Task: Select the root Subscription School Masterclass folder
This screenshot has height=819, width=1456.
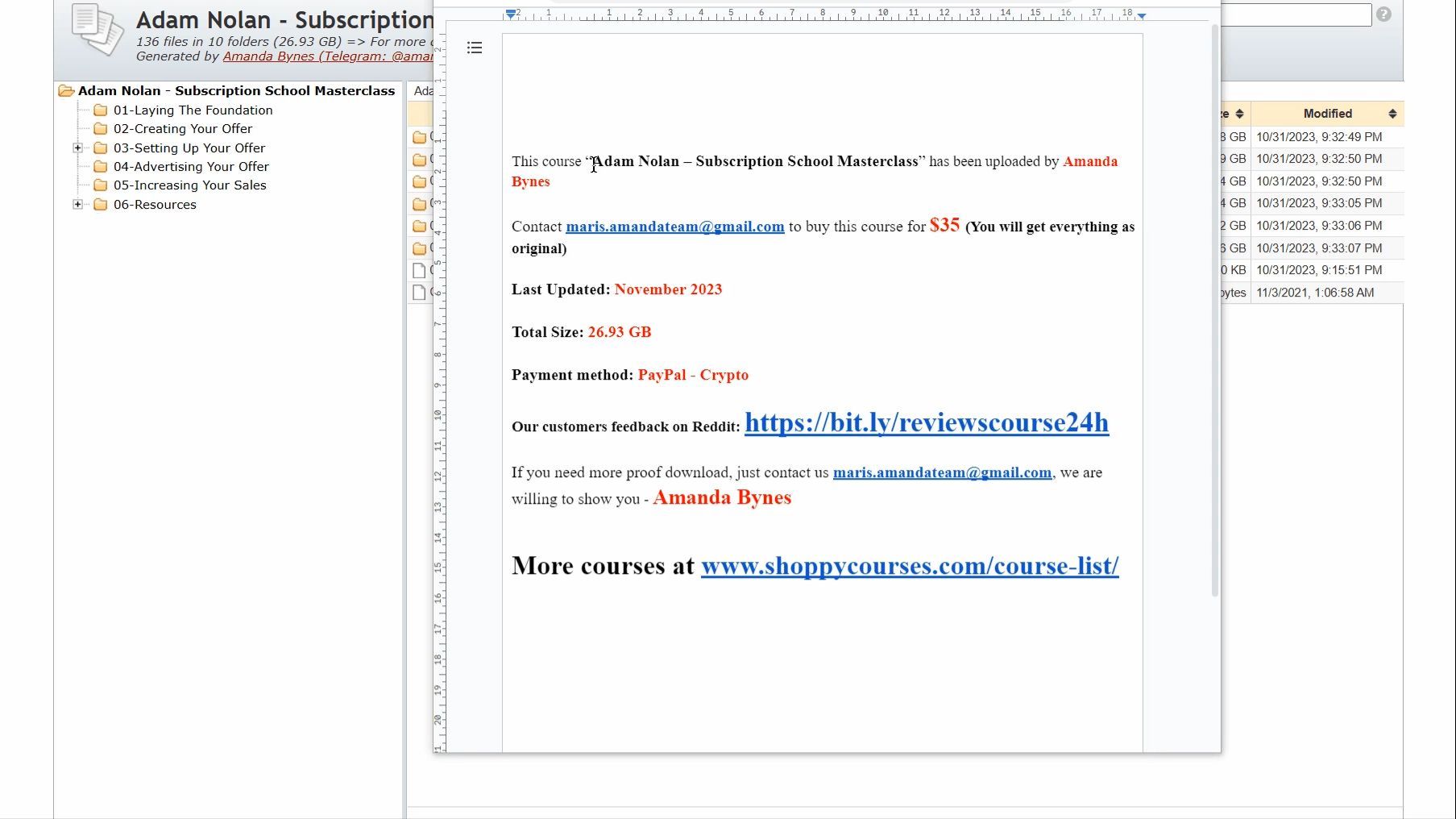Action: point(236,91)
